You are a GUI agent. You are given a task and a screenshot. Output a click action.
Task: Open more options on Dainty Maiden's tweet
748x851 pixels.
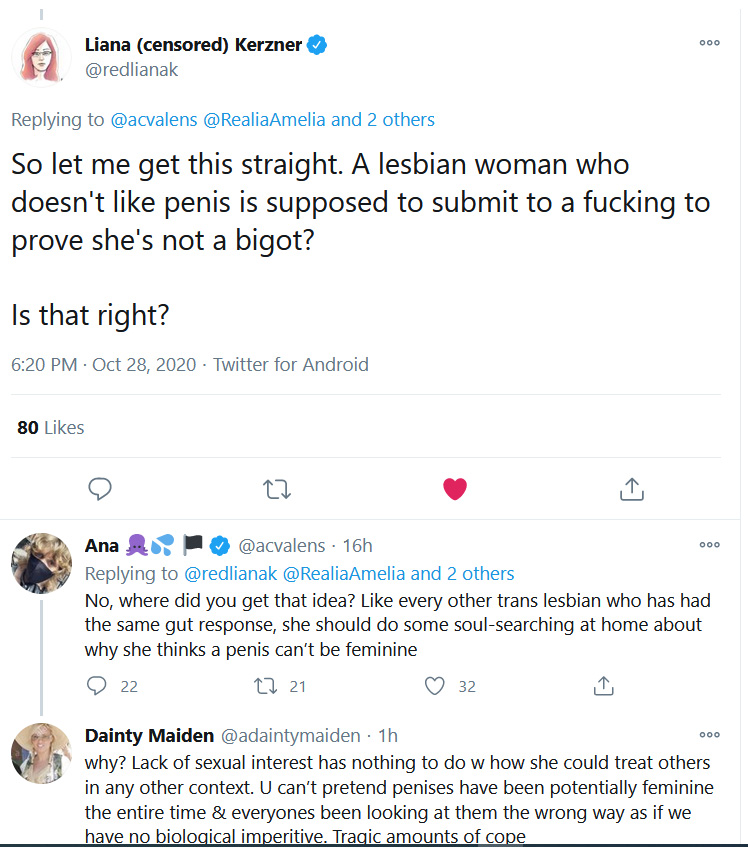pyautogui.click(x=709, y=735)
